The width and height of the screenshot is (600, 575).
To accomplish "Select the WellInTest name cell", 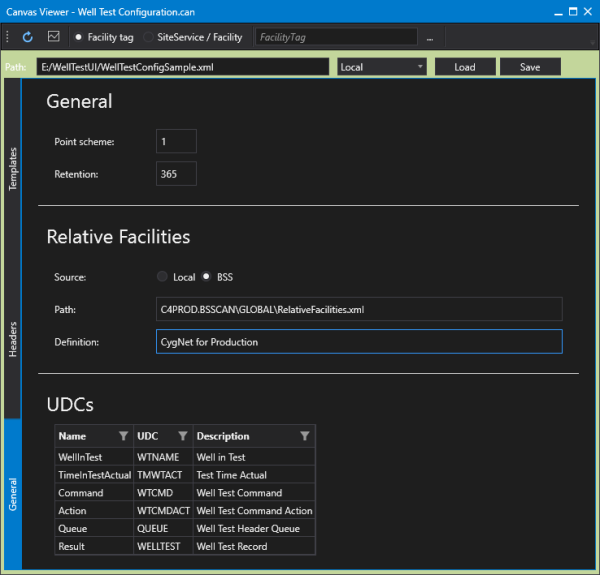I will [x=94, y=457].
